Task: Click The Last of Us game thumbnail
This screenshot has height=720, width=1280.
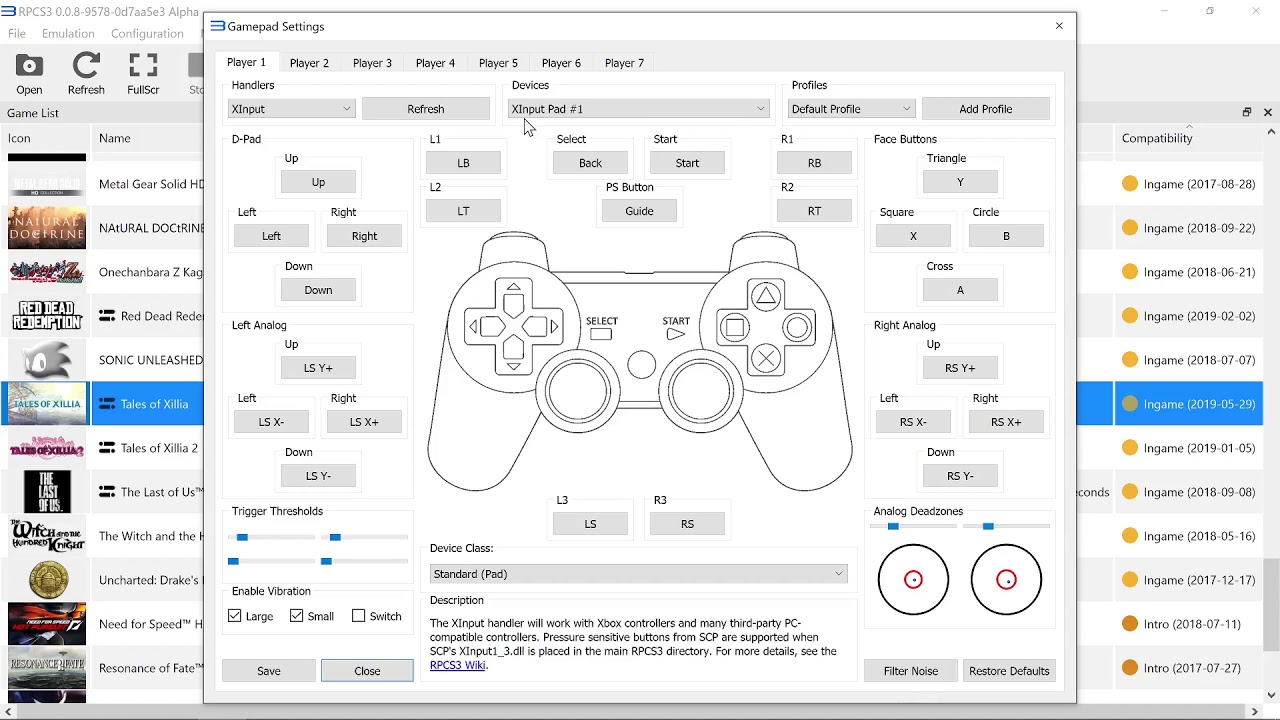Action: [x=47, y=492]
